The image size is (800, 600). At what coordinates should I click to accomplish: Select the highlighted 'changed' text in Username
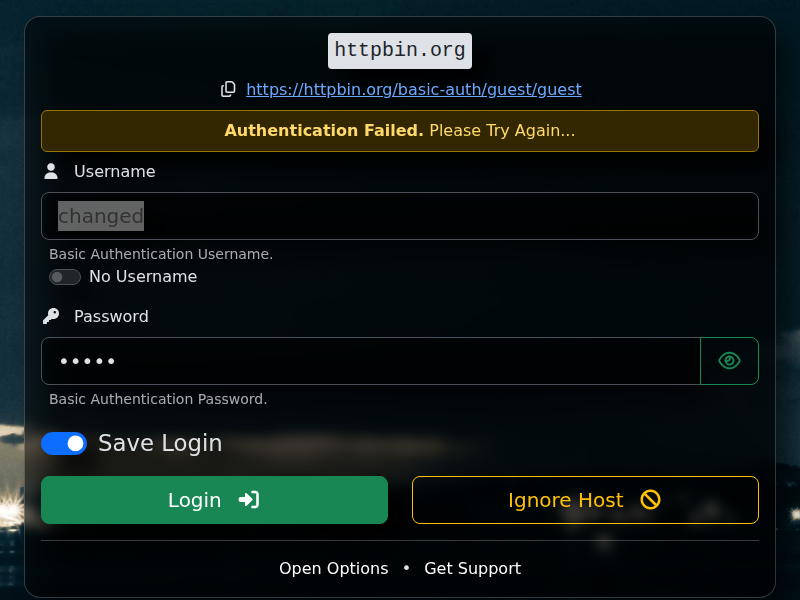[100, 215]
